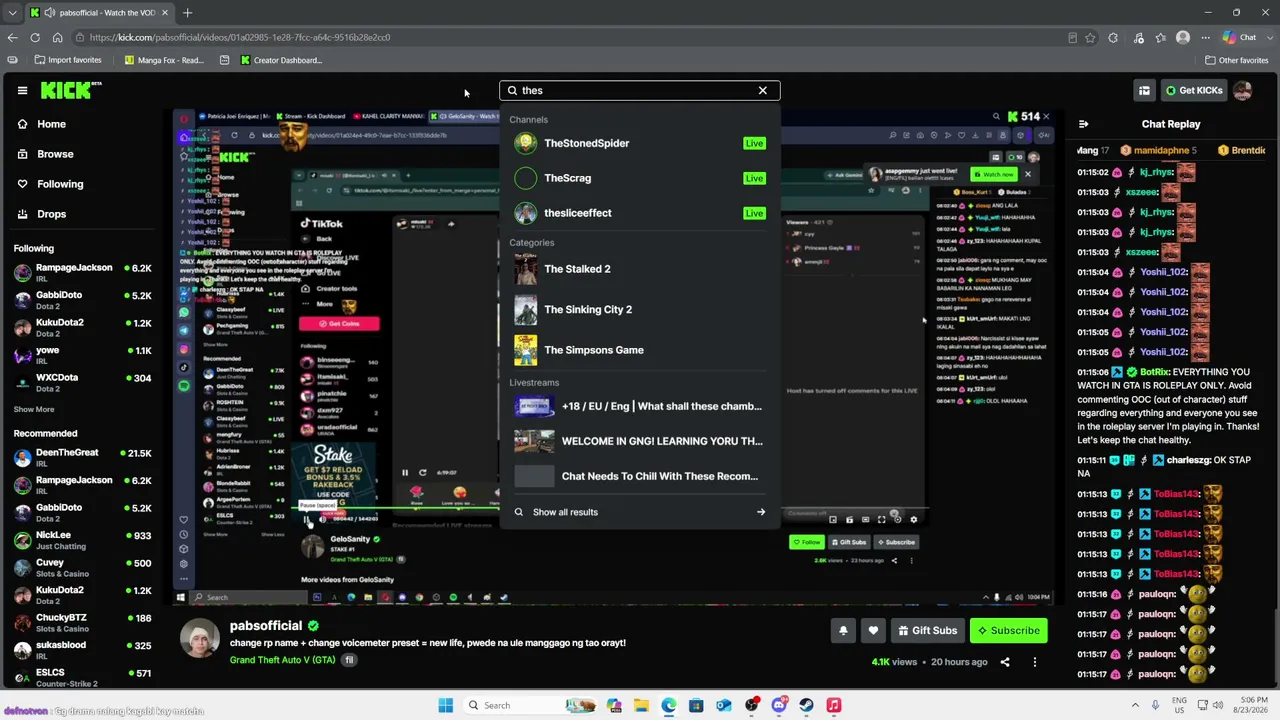Share the video with the share icon
The height and width of the screenshot is (720, 1280).
(x=1005, y=662)
